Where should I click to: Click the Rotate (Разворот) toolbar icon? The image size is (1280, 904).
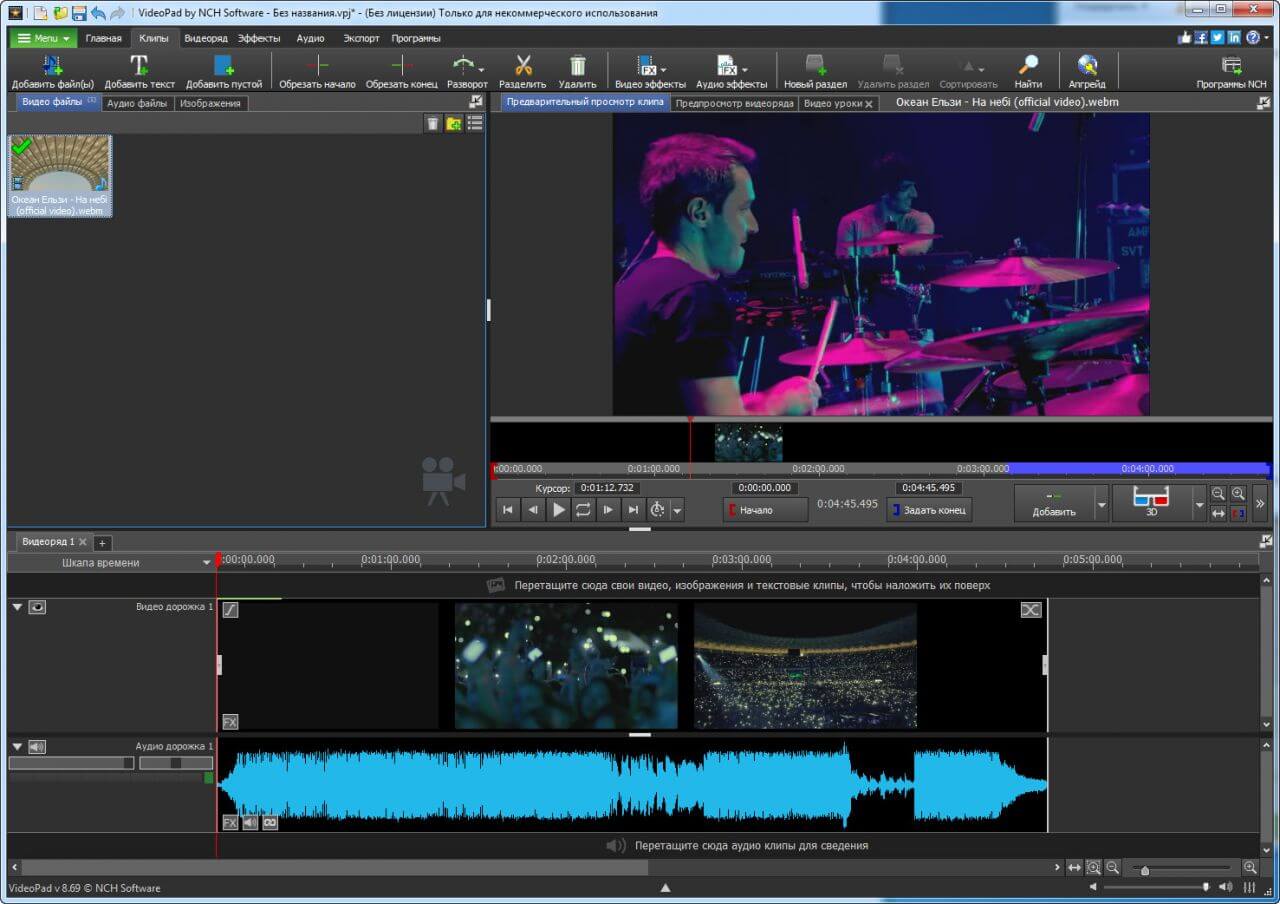click(x=463, y=66)
